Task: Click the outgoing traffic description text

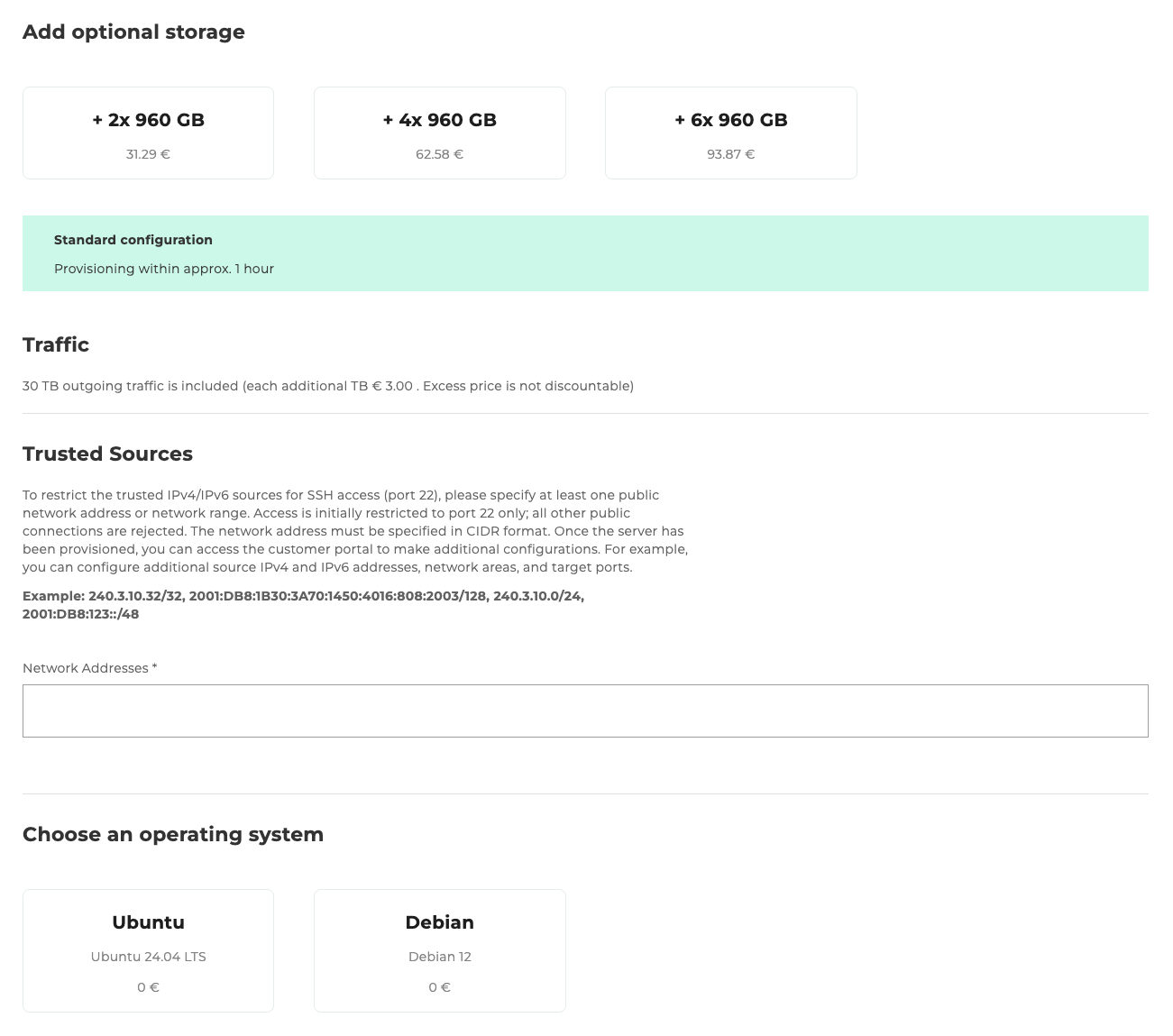Action: tap(328, 385)
